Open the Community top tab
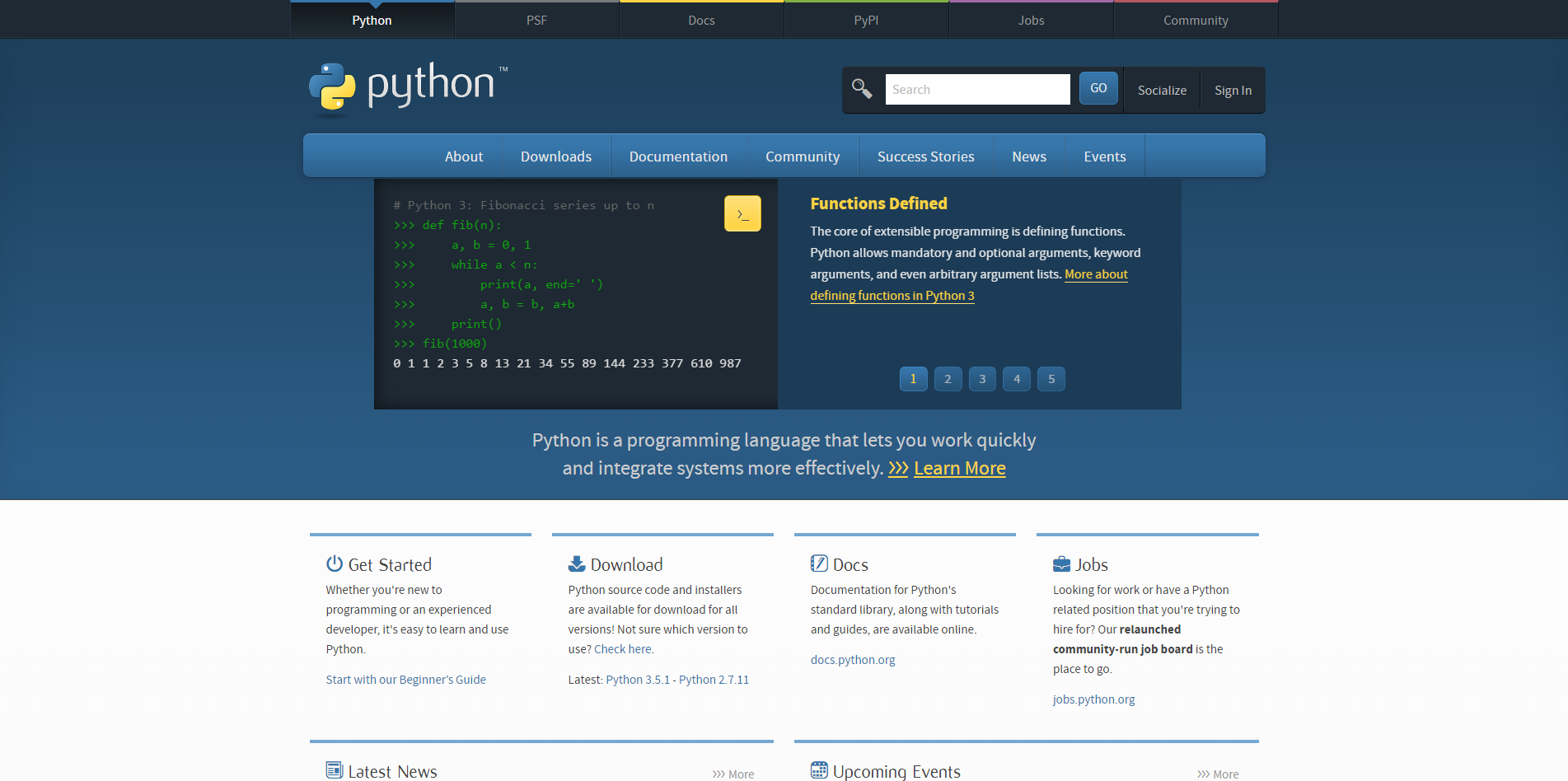1568x781 pixels. [x=1196, y=20]
